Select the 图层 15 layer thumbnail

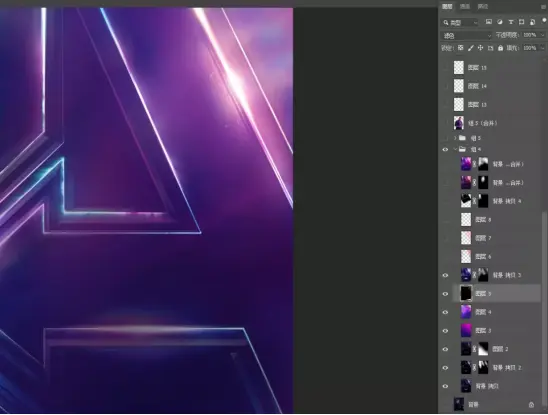[x=459, y=67]
